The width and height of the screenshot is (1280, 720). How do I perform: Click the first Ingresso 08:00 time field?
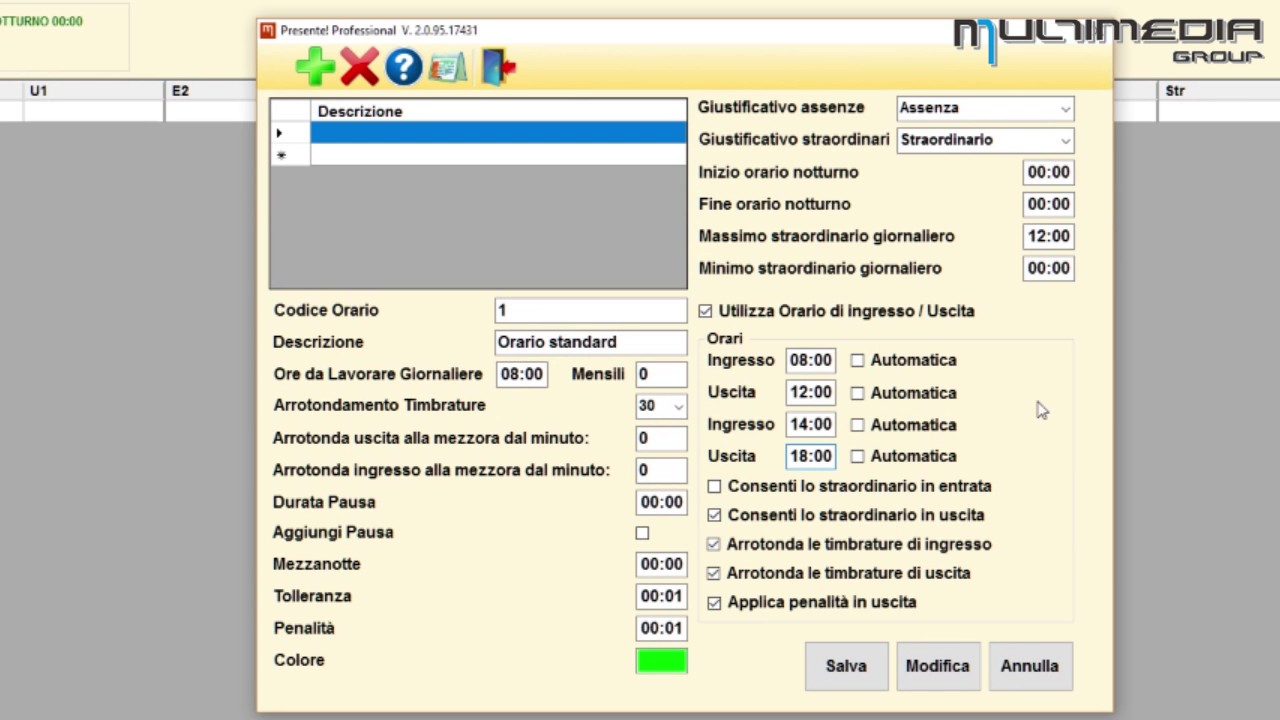810,360
